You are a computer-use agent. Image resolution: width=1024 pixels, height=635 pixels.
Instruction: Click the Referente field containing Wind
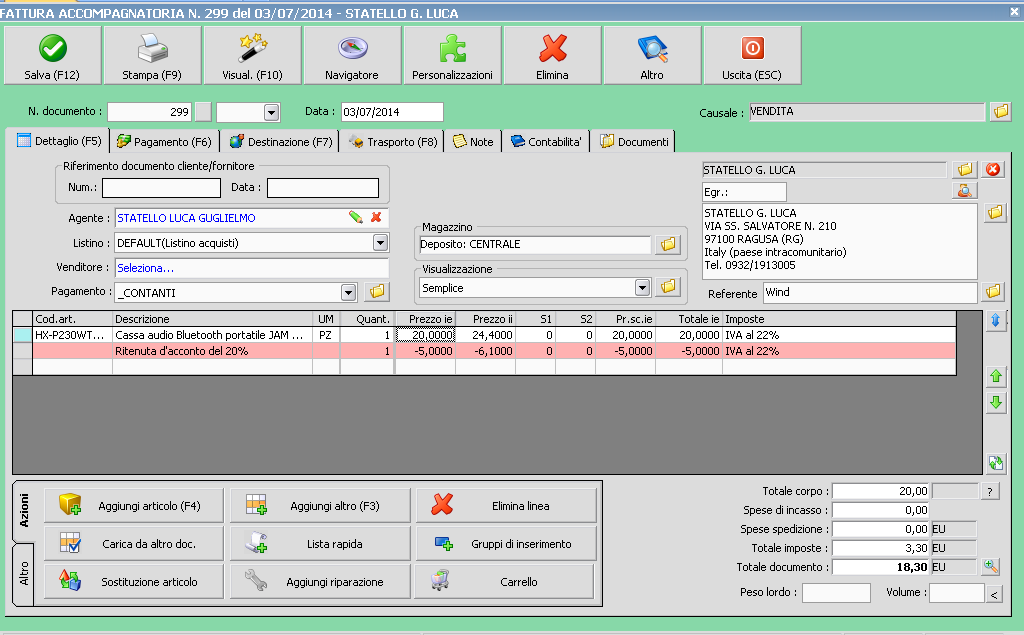click(871, 292)
